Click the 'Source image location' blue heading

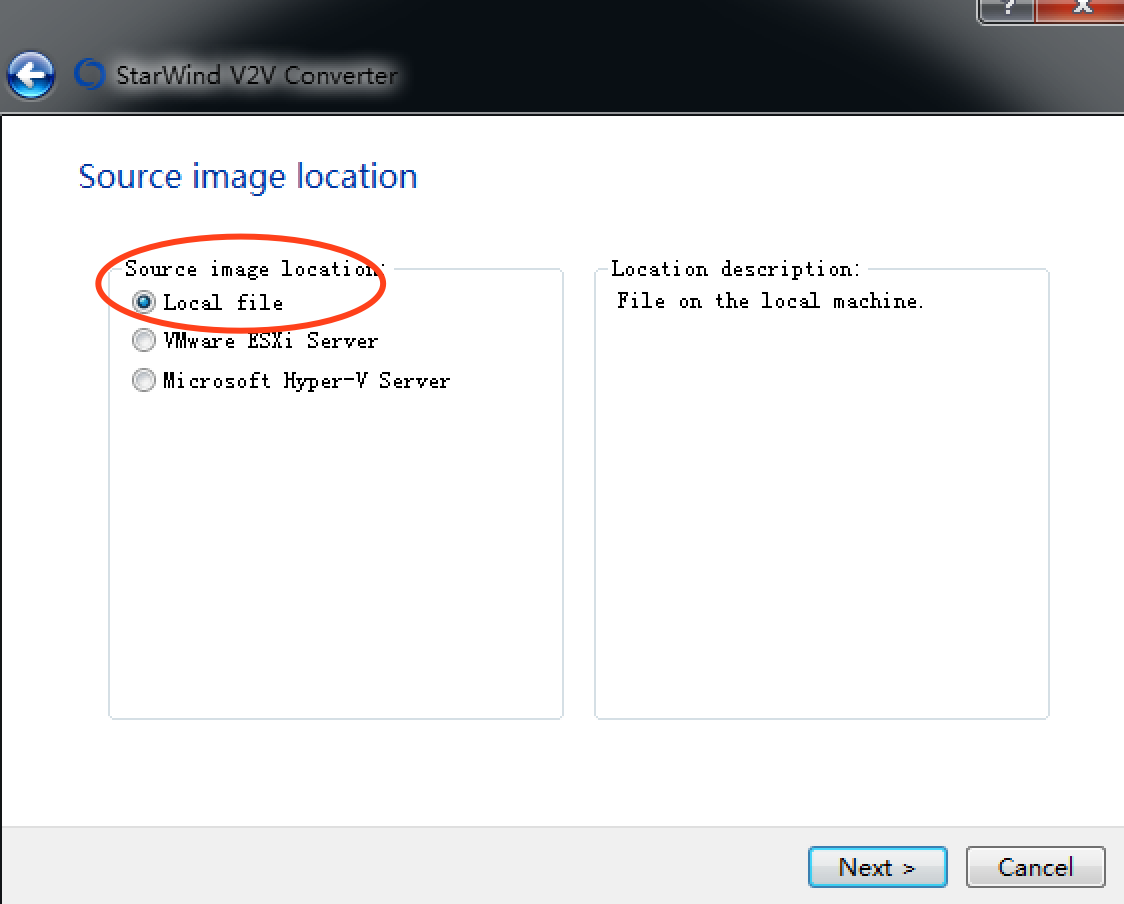(248, 176)
